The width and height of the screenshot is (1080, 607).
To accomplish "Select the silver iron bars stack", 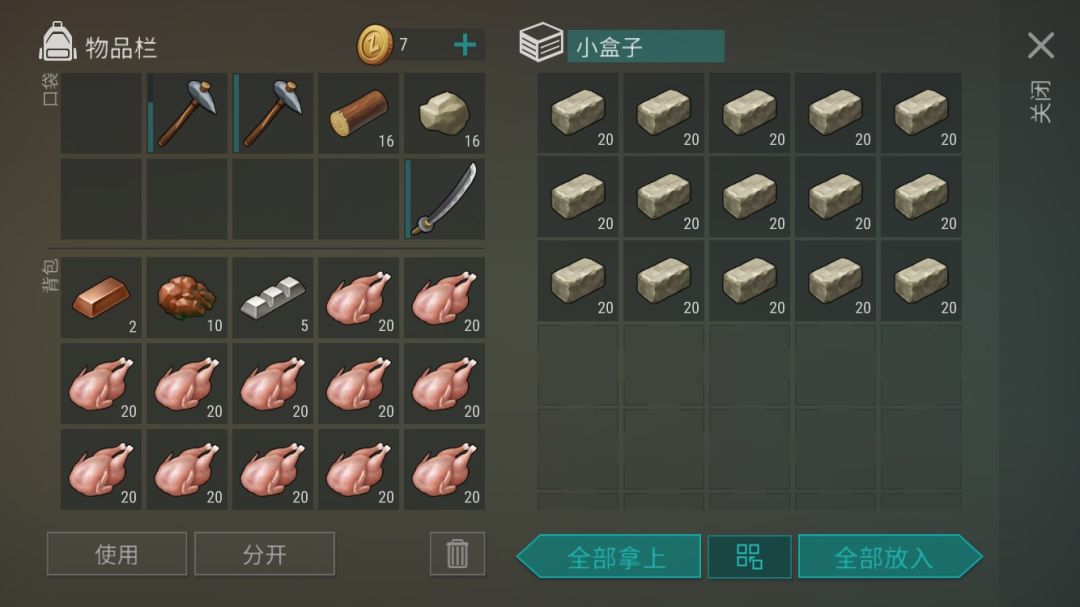I will 273,298.
